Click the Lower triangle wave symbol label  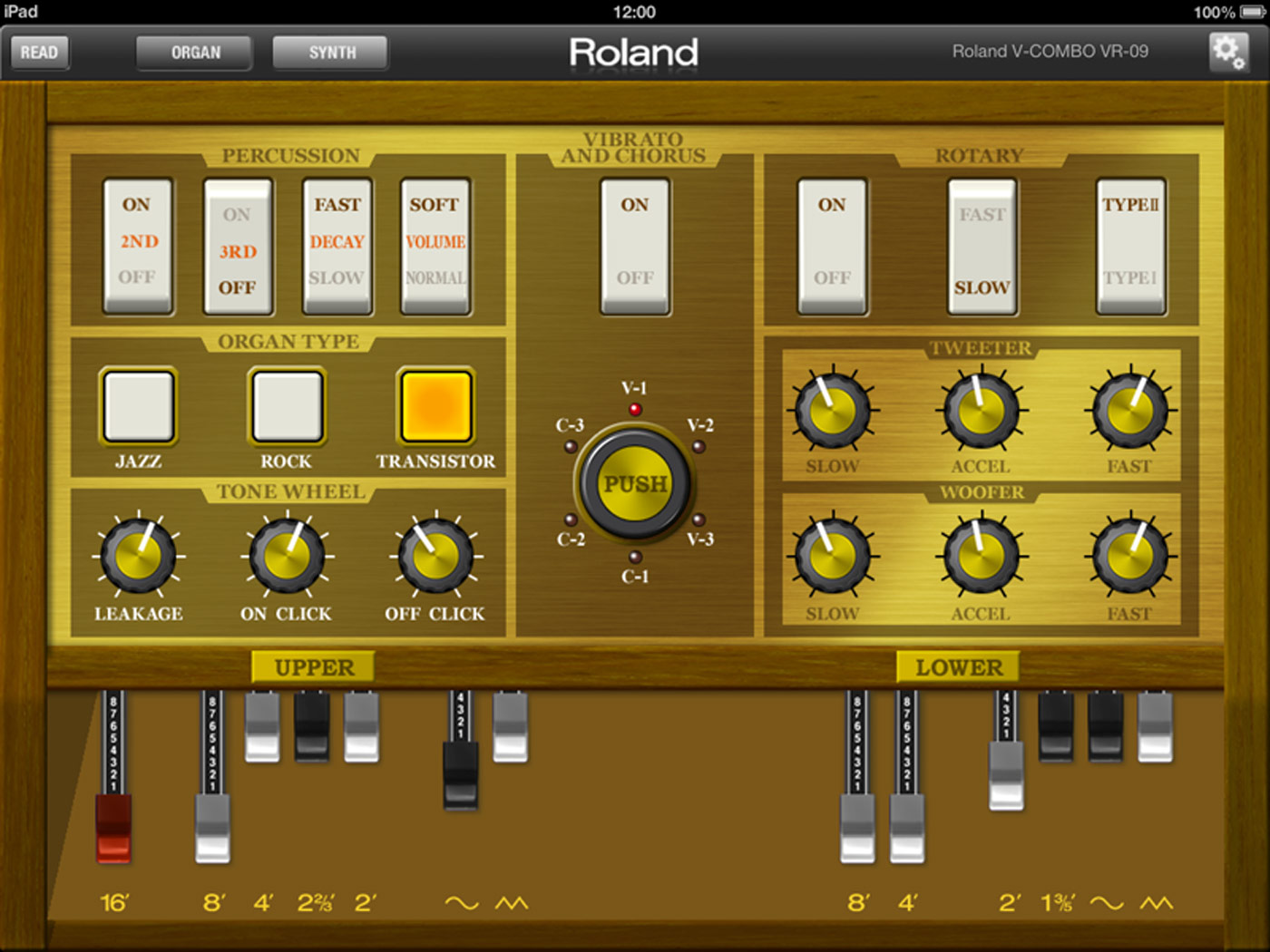(x=1156, y=903)
